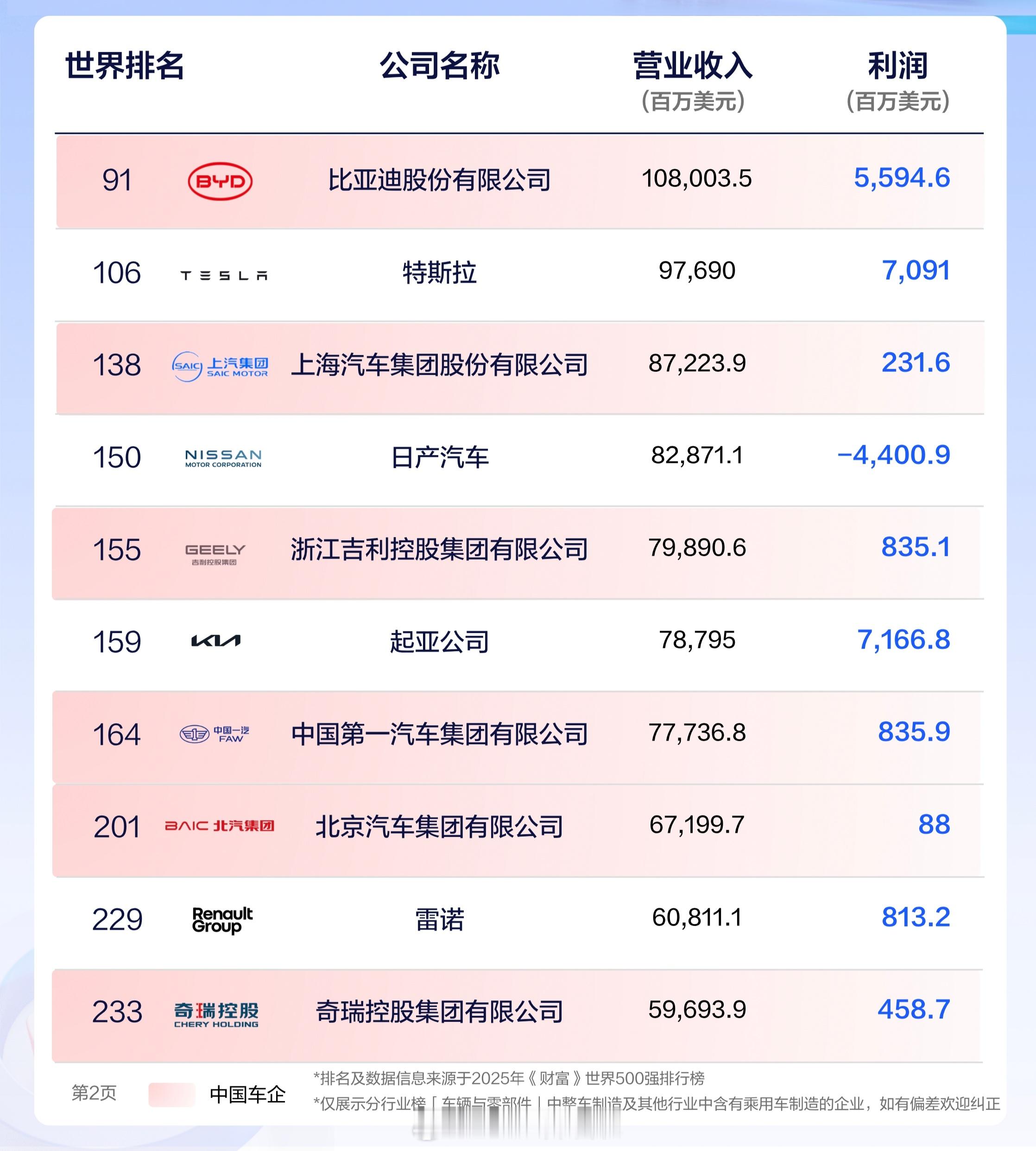1036x1151 pixels.
Task: Click rank number 201
Action: click(x=117, y=827)
